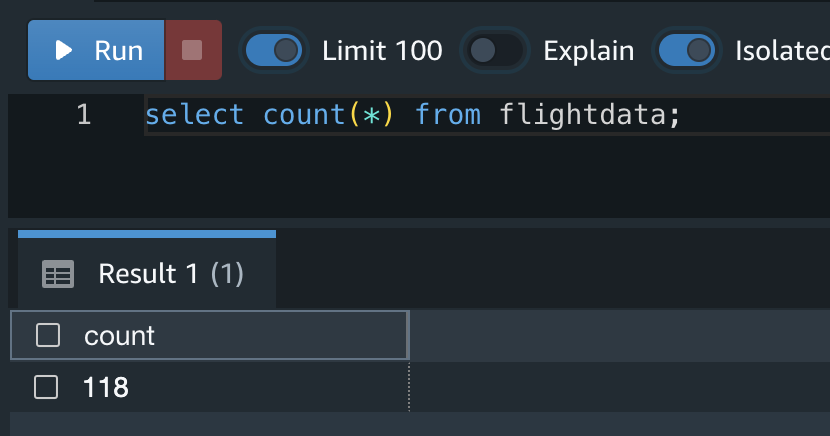The image size is (830, 436).
Task: Stop the query with red square button
Action: tap(193, 50)
